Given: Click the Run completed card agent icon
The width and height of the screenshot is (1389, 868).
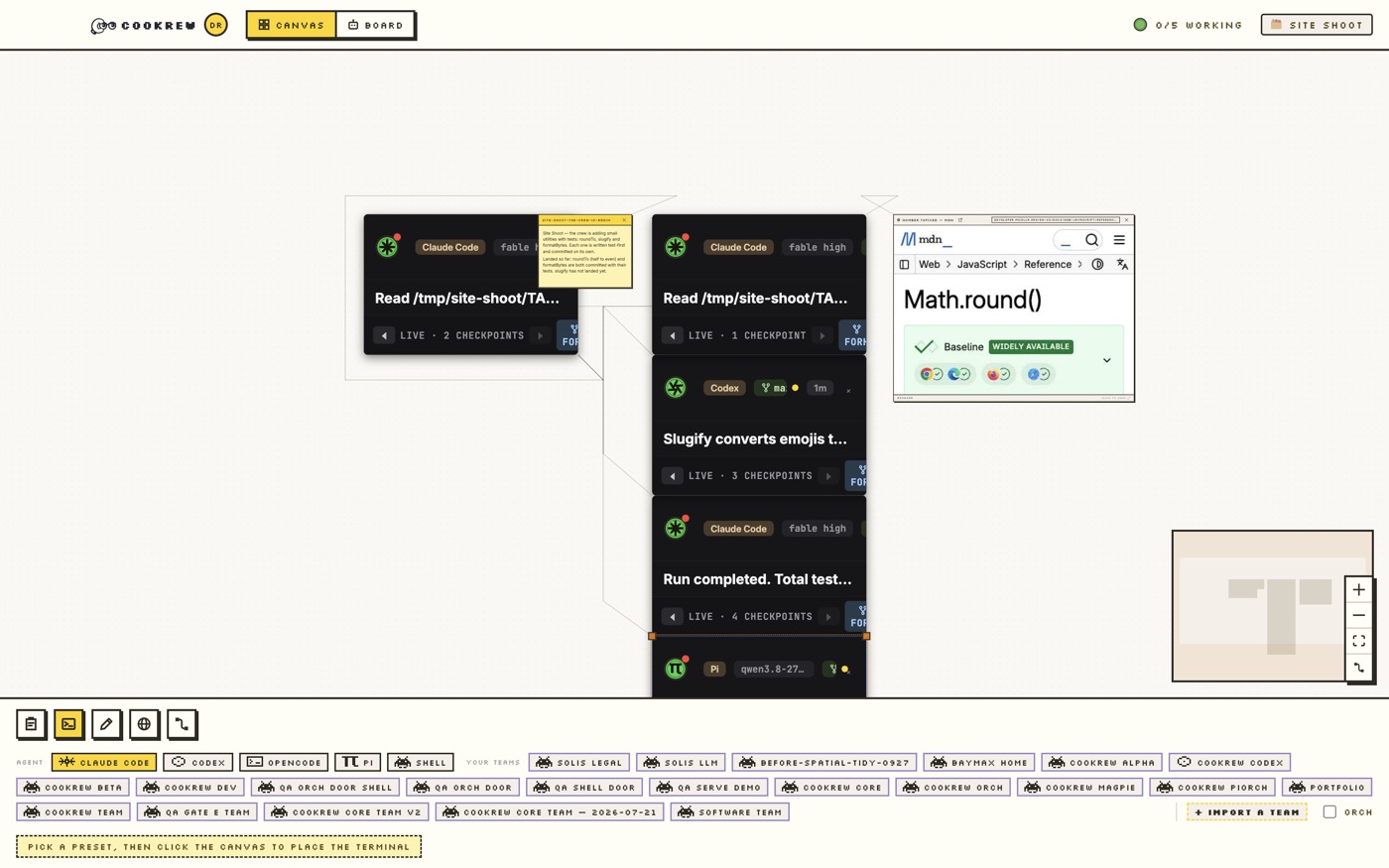Looking at the screenshot, I should pyautogui.click(x=676, y=528).
